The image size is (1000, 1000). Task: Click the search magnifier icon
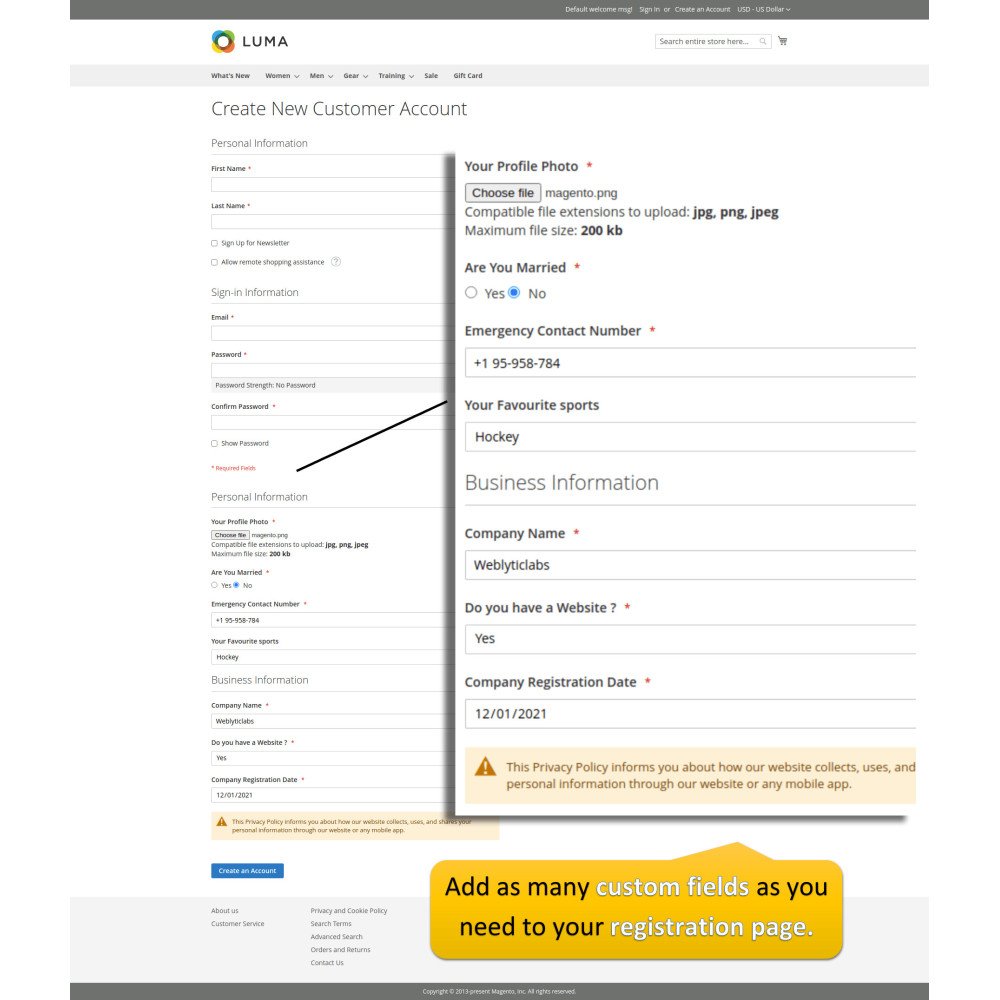pos(763,41)
